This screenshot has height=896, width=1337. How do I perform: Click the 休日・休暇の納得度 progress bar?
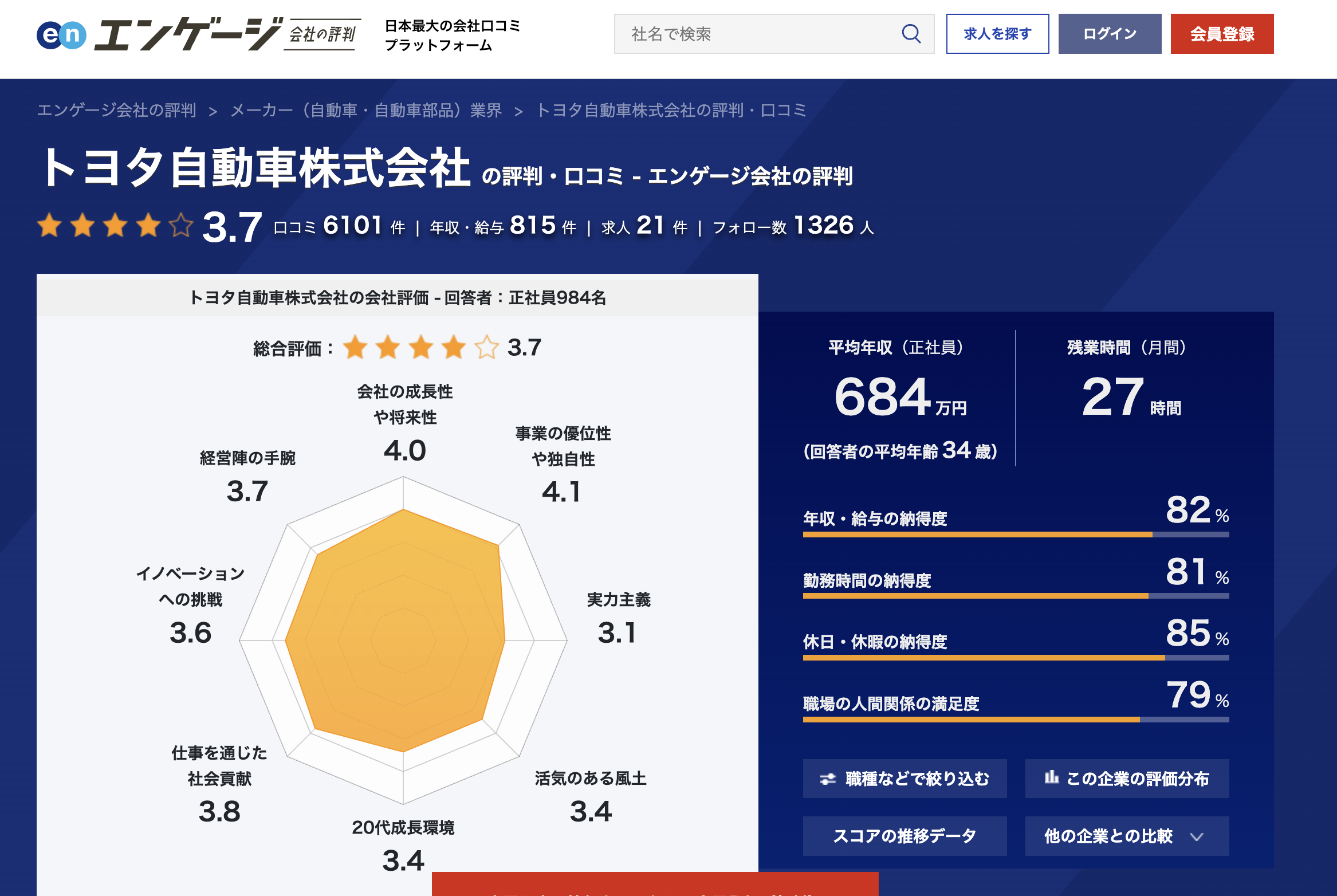pyautogui.click(x=1016, y=658)
